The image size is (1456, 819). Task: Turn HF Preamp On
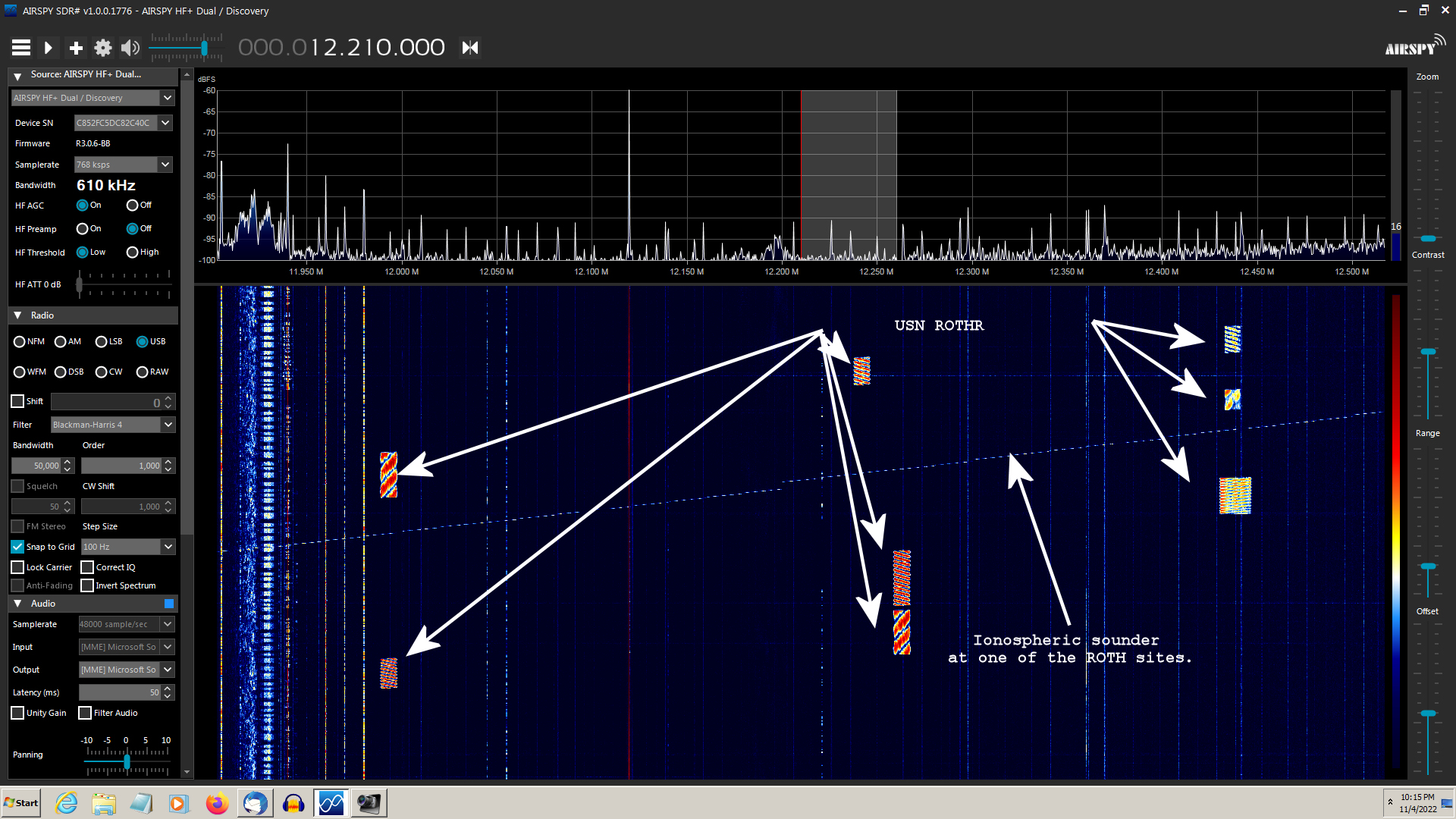click(81, 228)
